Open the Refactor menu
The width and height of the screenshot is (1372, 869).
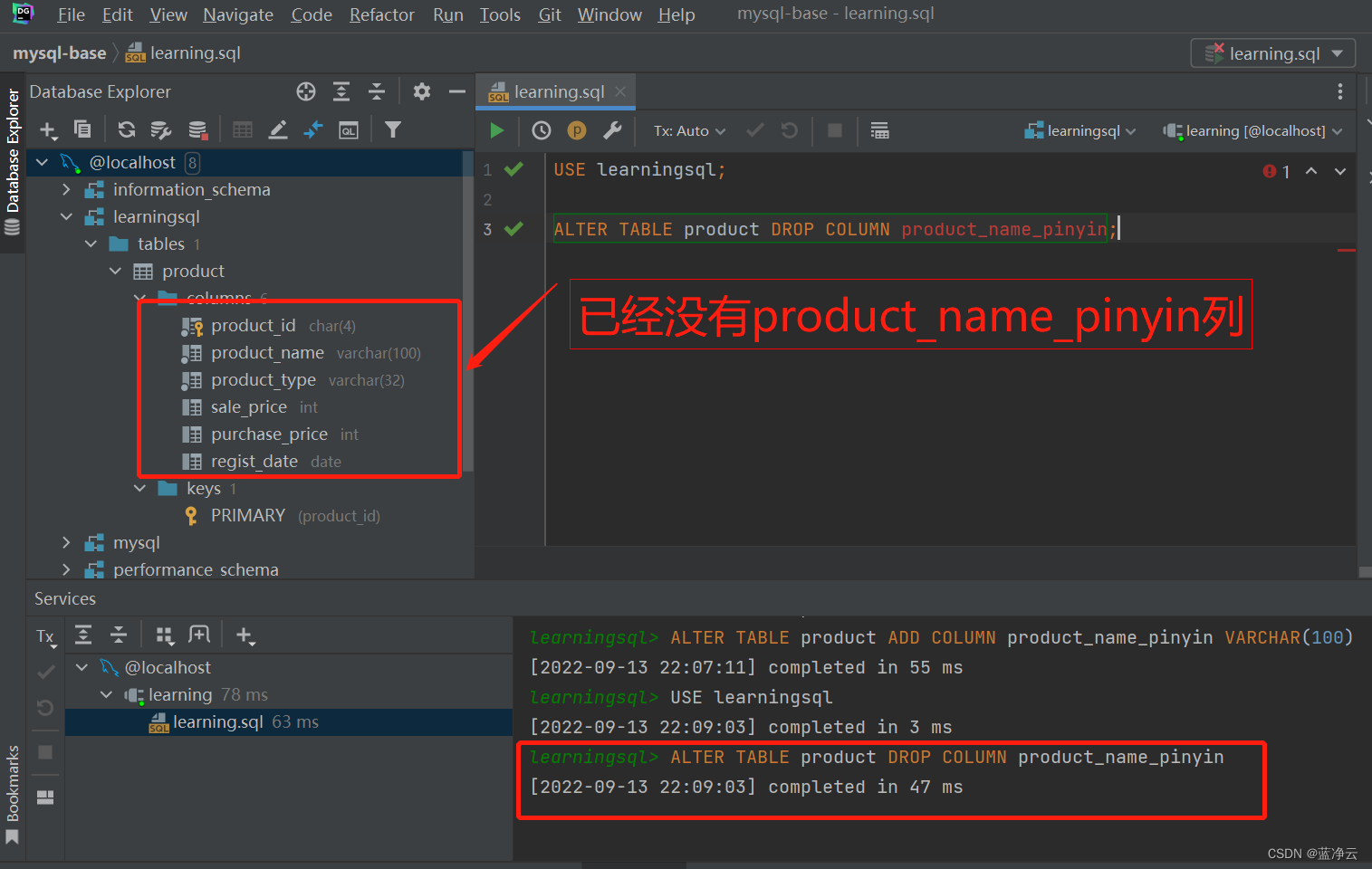(381, 14)
